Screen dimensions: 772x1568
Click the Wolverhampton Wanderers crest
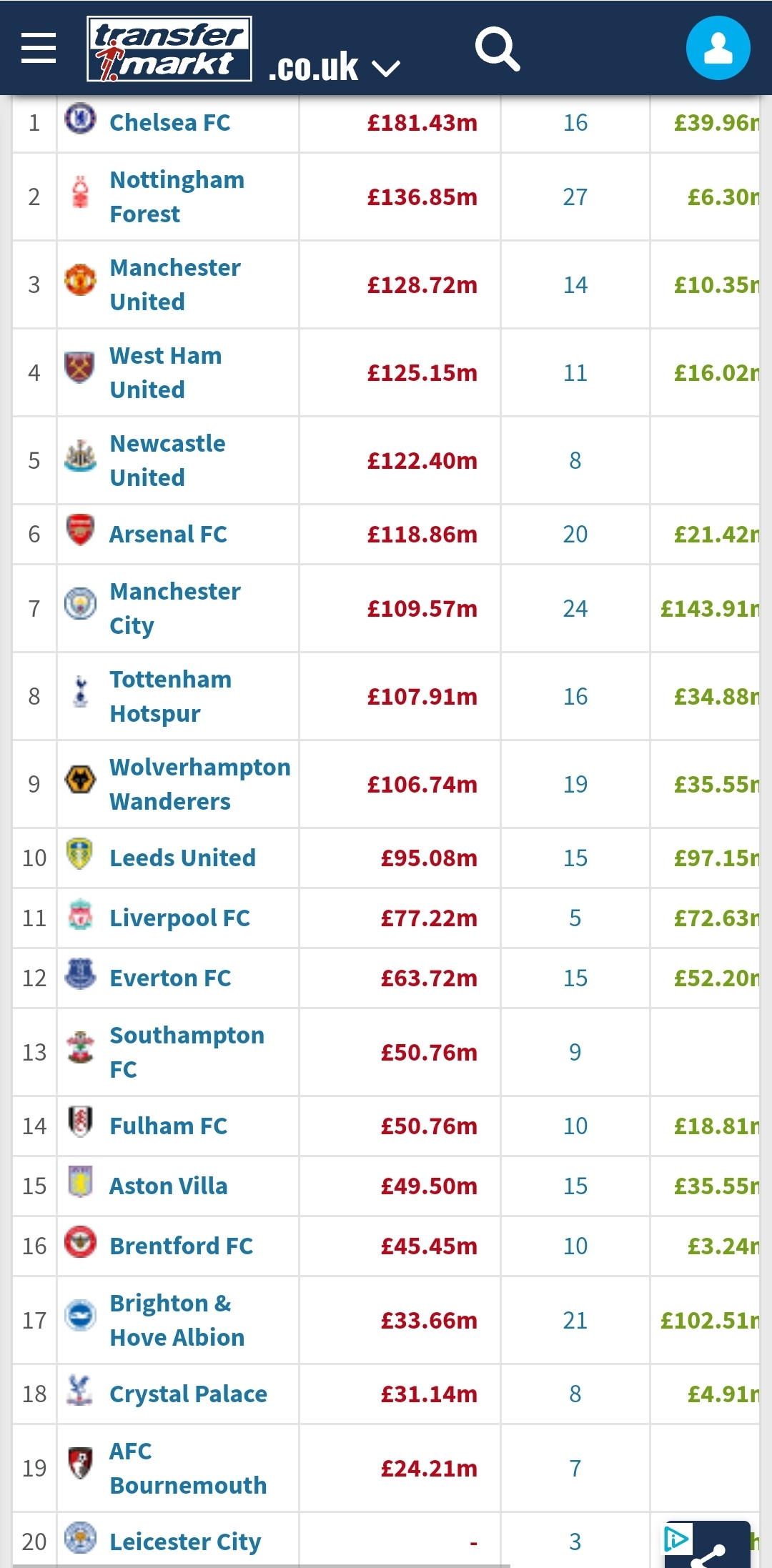point(80,780)
